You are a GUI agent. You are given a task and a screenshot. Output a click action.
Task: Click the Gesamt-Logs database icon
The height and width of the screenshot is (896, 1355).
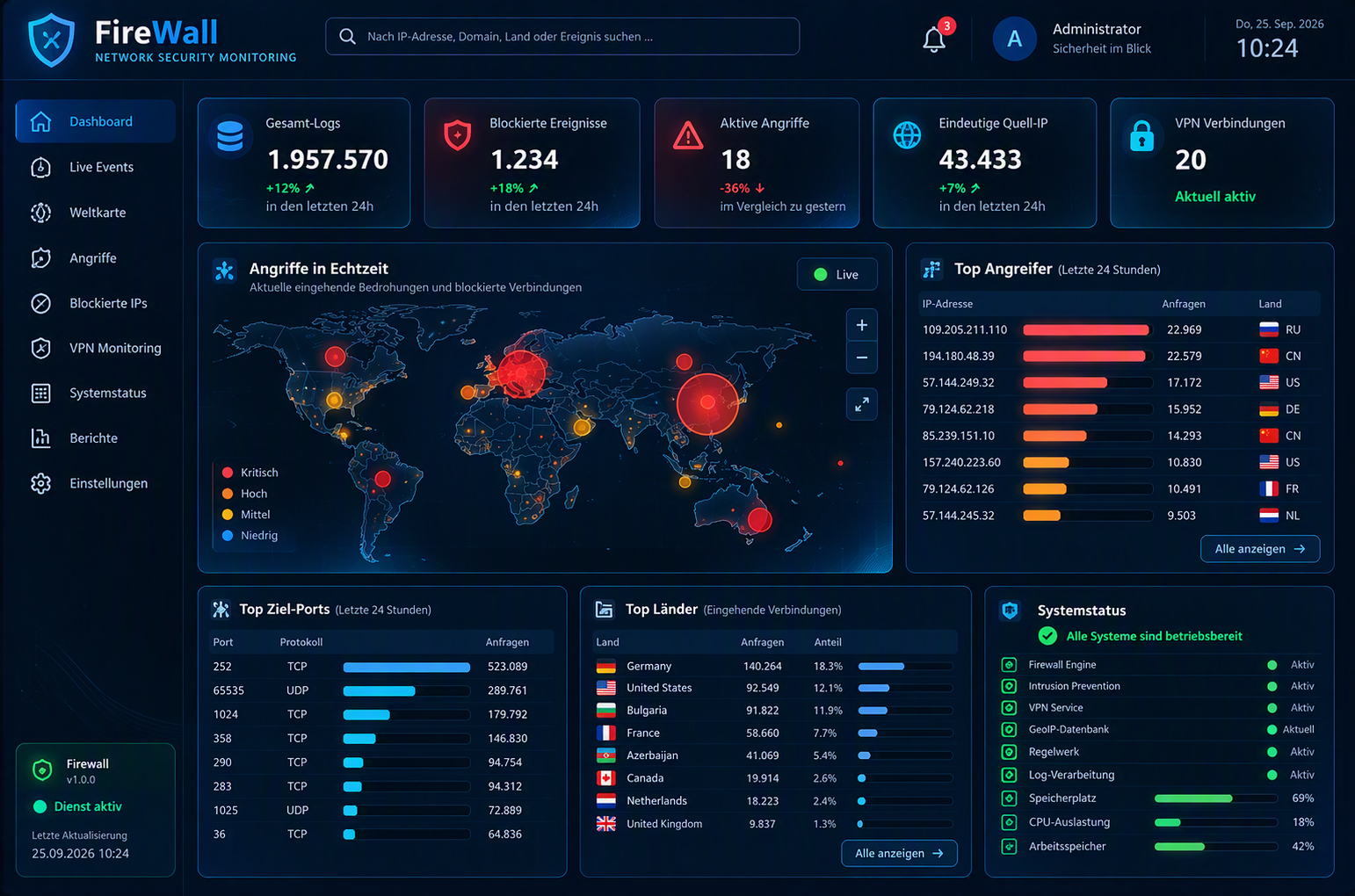[x=230, y=136]
